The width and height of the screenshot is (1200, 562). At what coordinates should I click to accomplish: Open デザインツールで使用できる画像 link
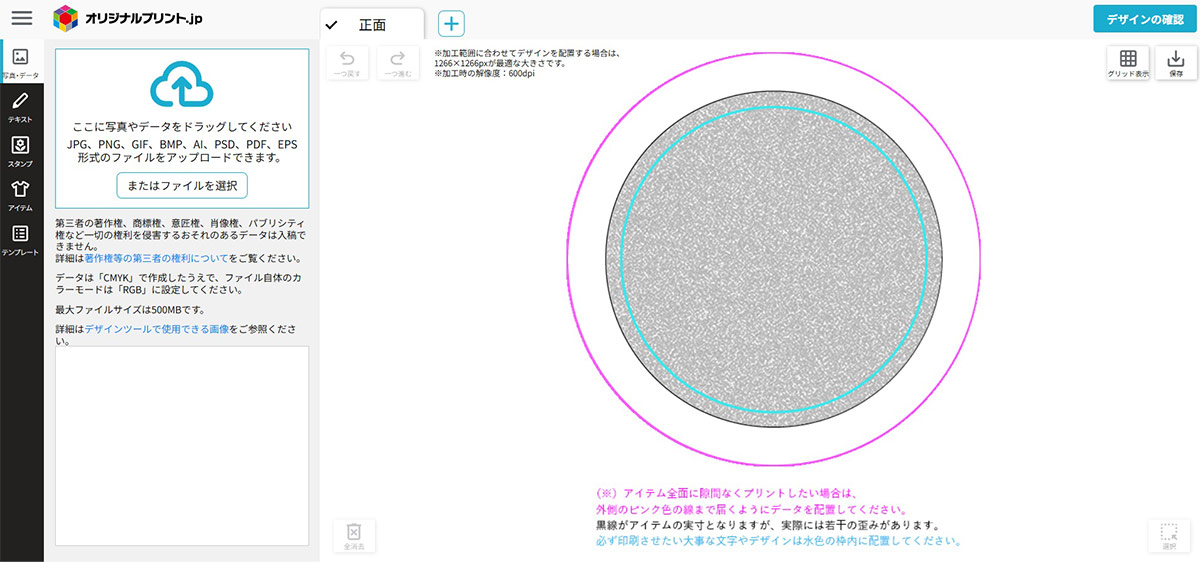click(157, 328)
